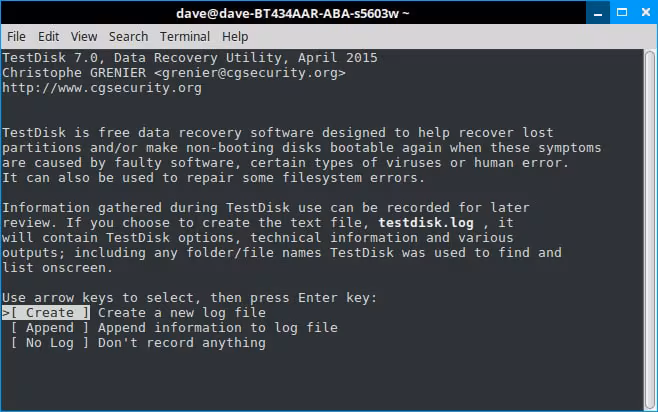Open the Terminal menu

(185, 36)
